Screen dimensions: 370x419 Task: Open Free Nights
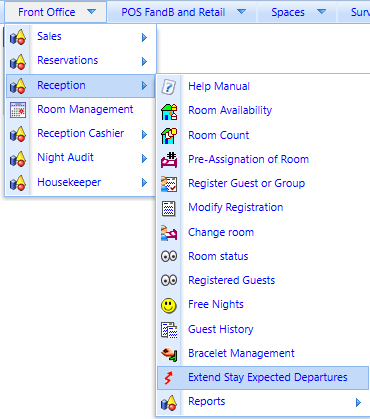click(x=263, y=305)
